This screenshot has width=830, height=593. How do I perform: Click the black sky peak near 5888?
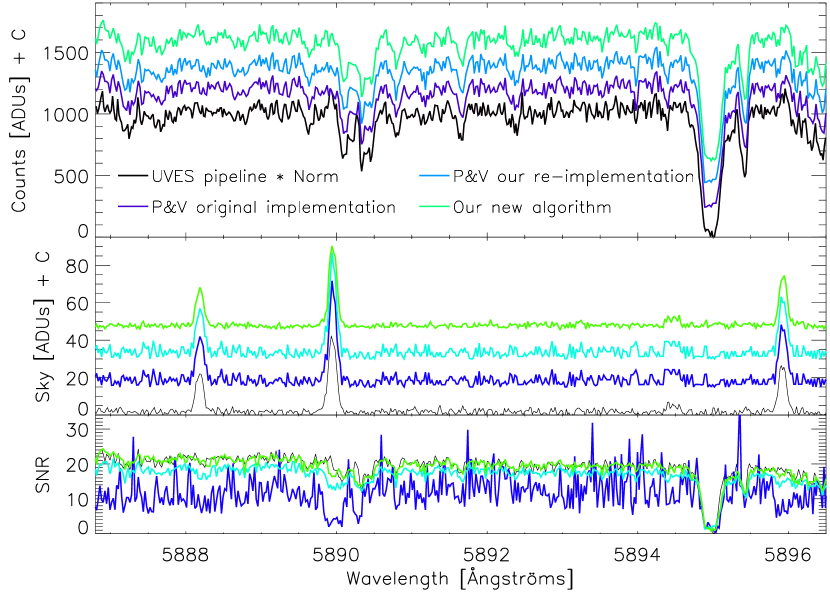tap(200, 376)
